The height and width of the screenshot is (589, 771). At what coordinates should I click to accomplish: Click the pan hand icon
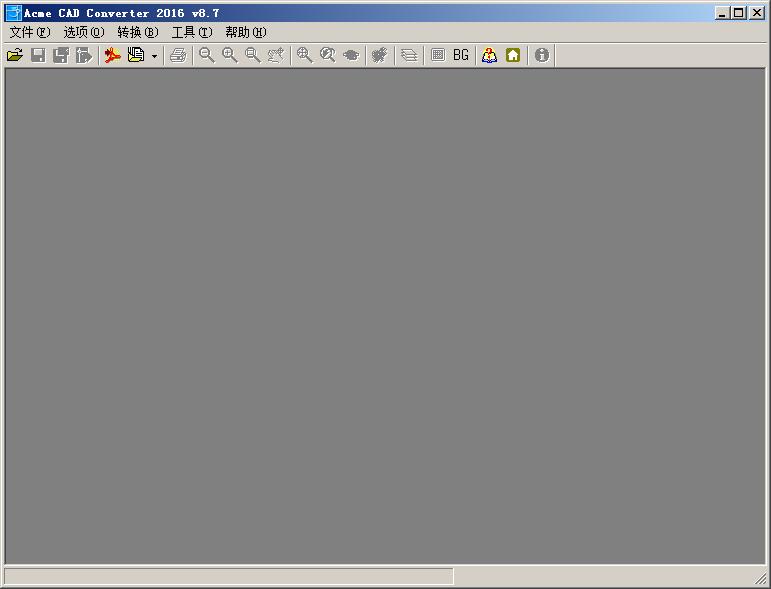pyautogui.click(x=351, y=55)
